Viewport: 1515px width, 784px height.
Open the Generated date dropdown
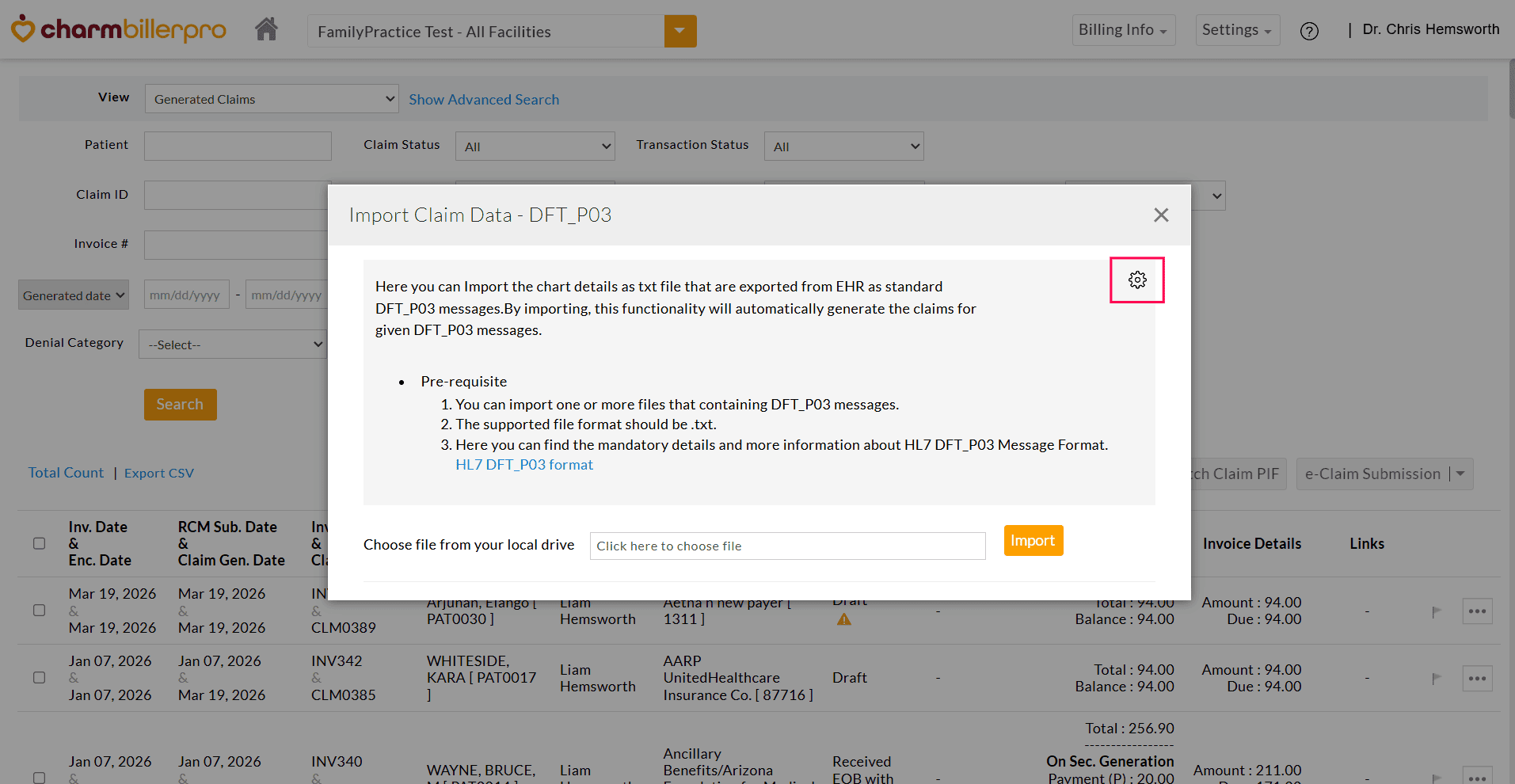pyautogui.click(x=74, y=295)
